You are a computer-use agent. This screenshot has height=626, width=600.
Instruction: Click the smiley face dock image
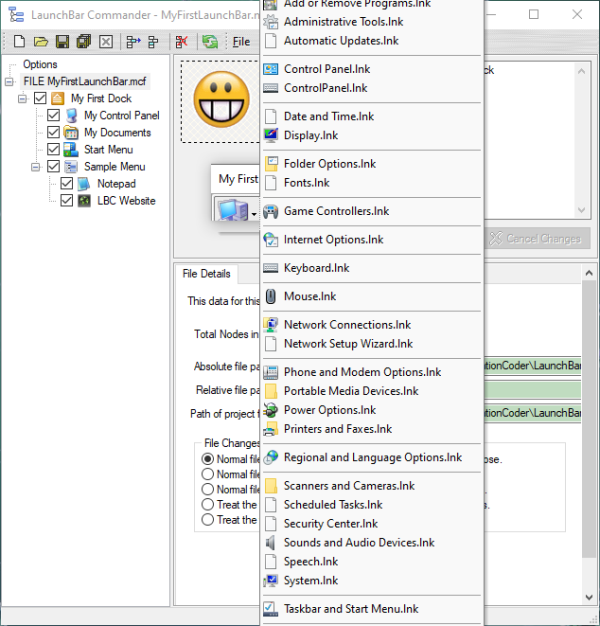click(221, 99)
